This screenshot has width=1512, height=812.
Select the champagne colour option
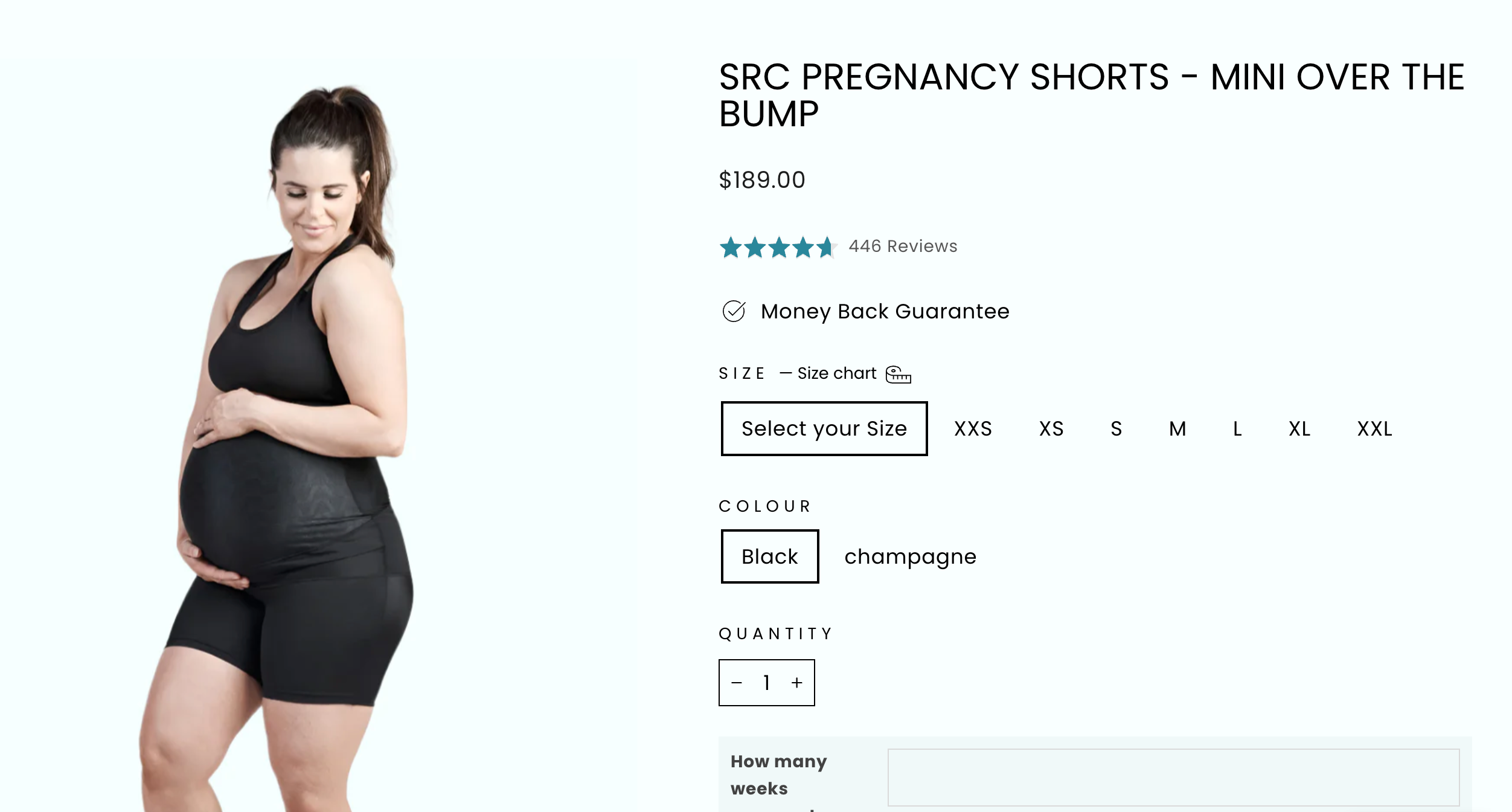click(910, 556)
